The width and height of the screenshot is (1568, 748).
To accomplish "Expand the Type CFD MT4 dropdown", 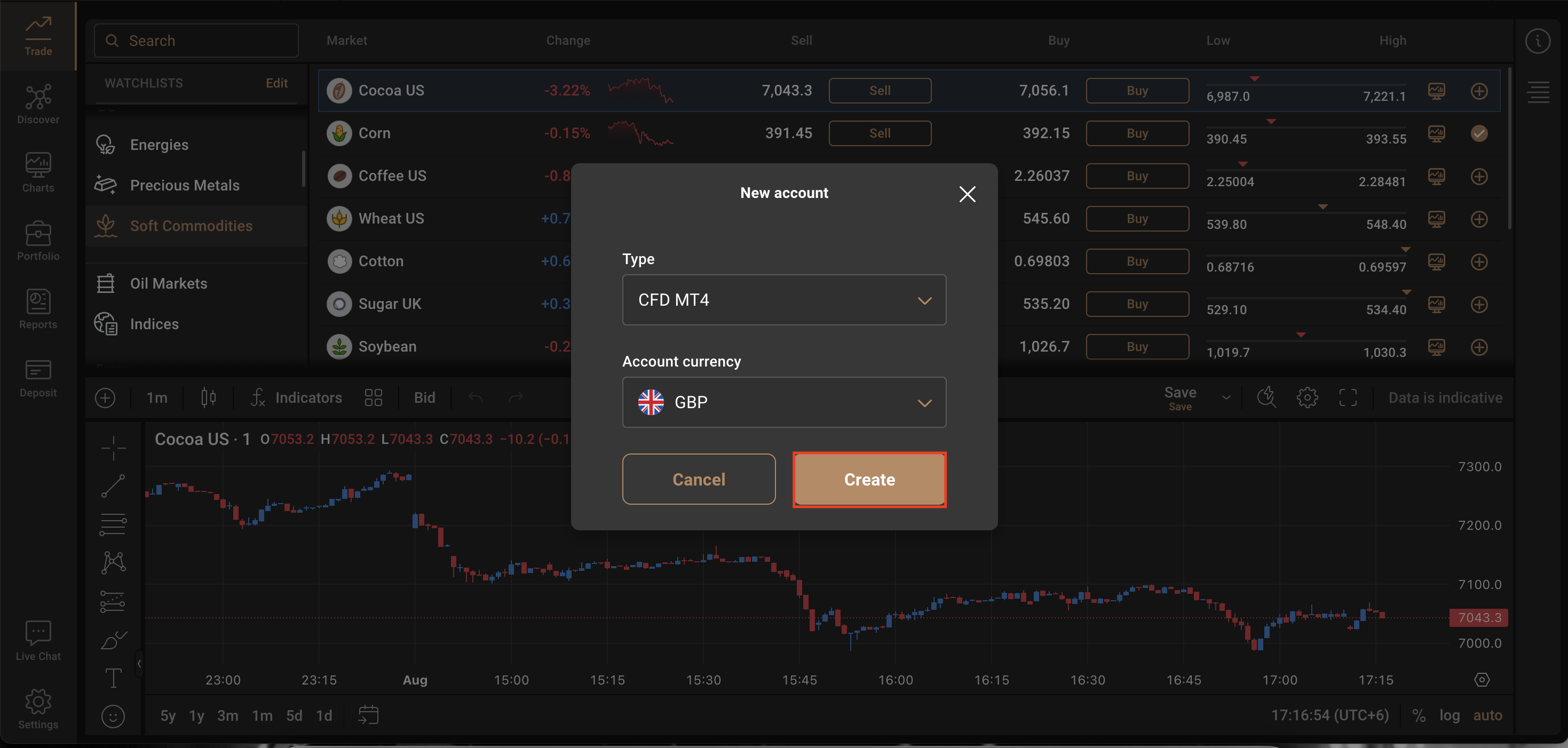I will 783,300.
